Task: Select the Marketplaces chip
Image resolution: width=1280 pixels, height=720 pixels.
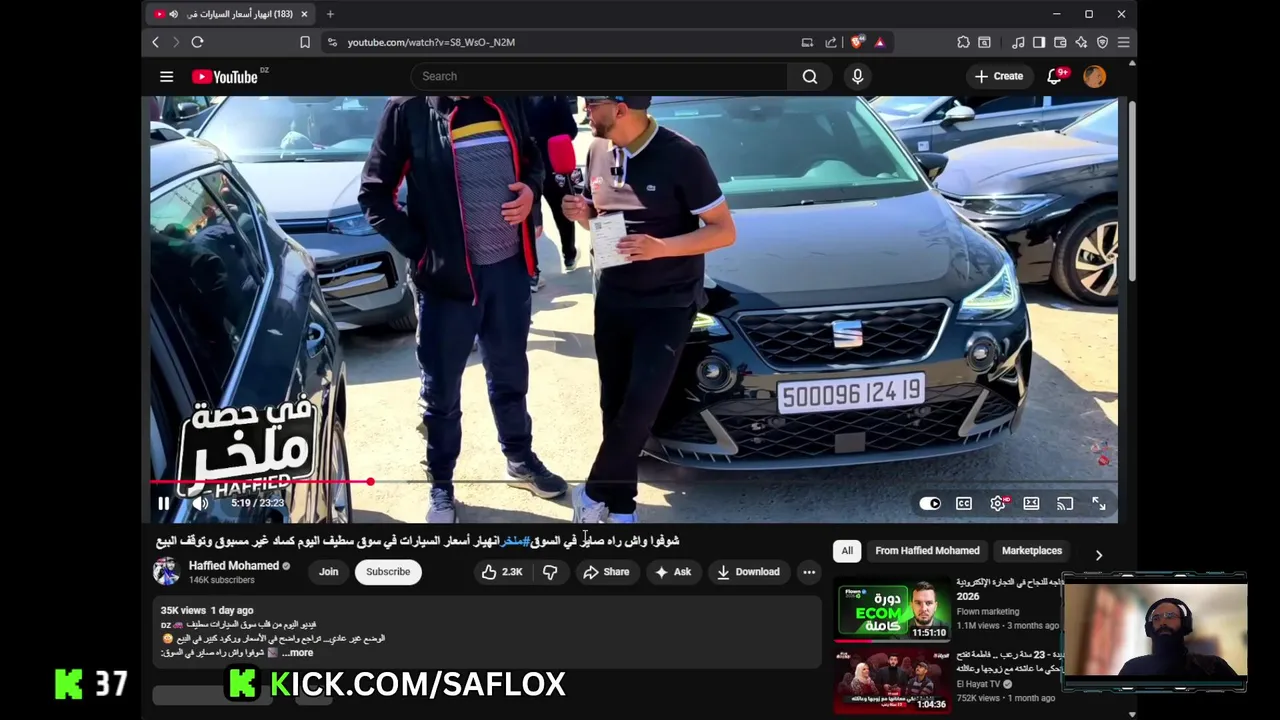Action: (x=1032, y=551)
